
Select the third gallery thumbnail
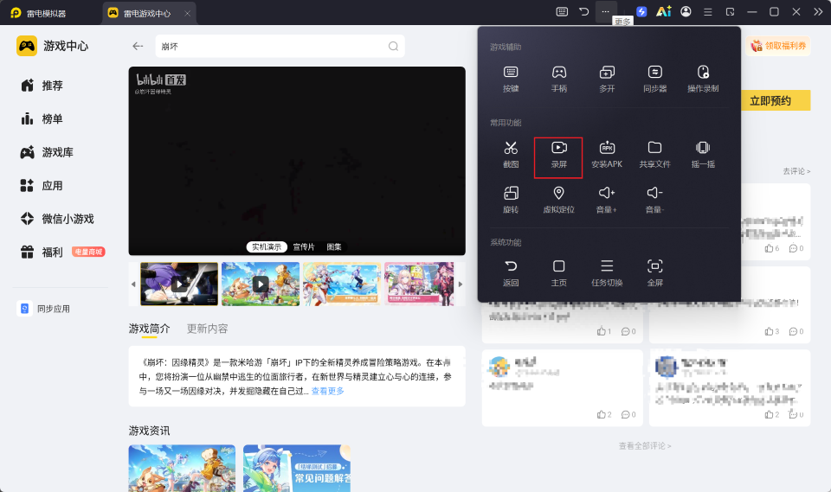[x=342, y=284]
